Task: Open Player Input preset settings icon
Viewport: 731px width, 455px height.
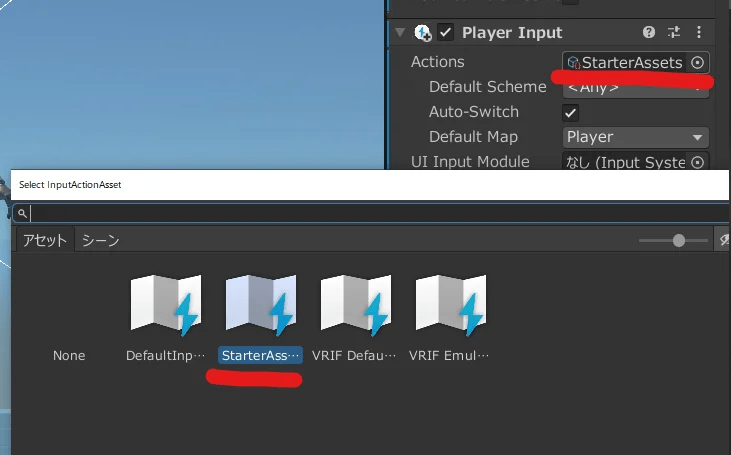Action: [x=674, y=33]
